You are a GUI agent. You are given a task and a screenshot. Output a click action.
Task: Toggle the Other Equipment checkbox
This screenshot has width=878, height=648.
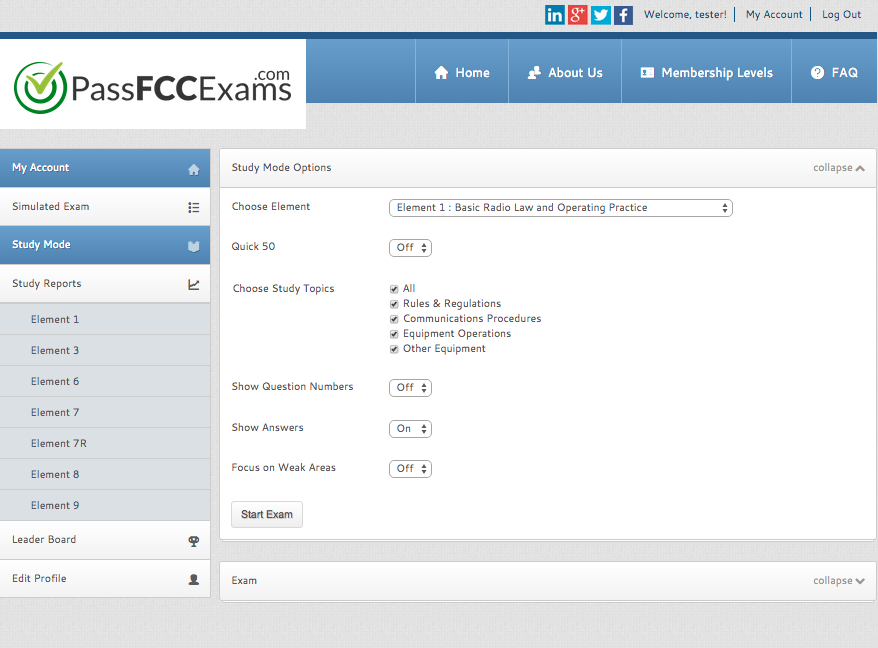[x=394, y=349]
